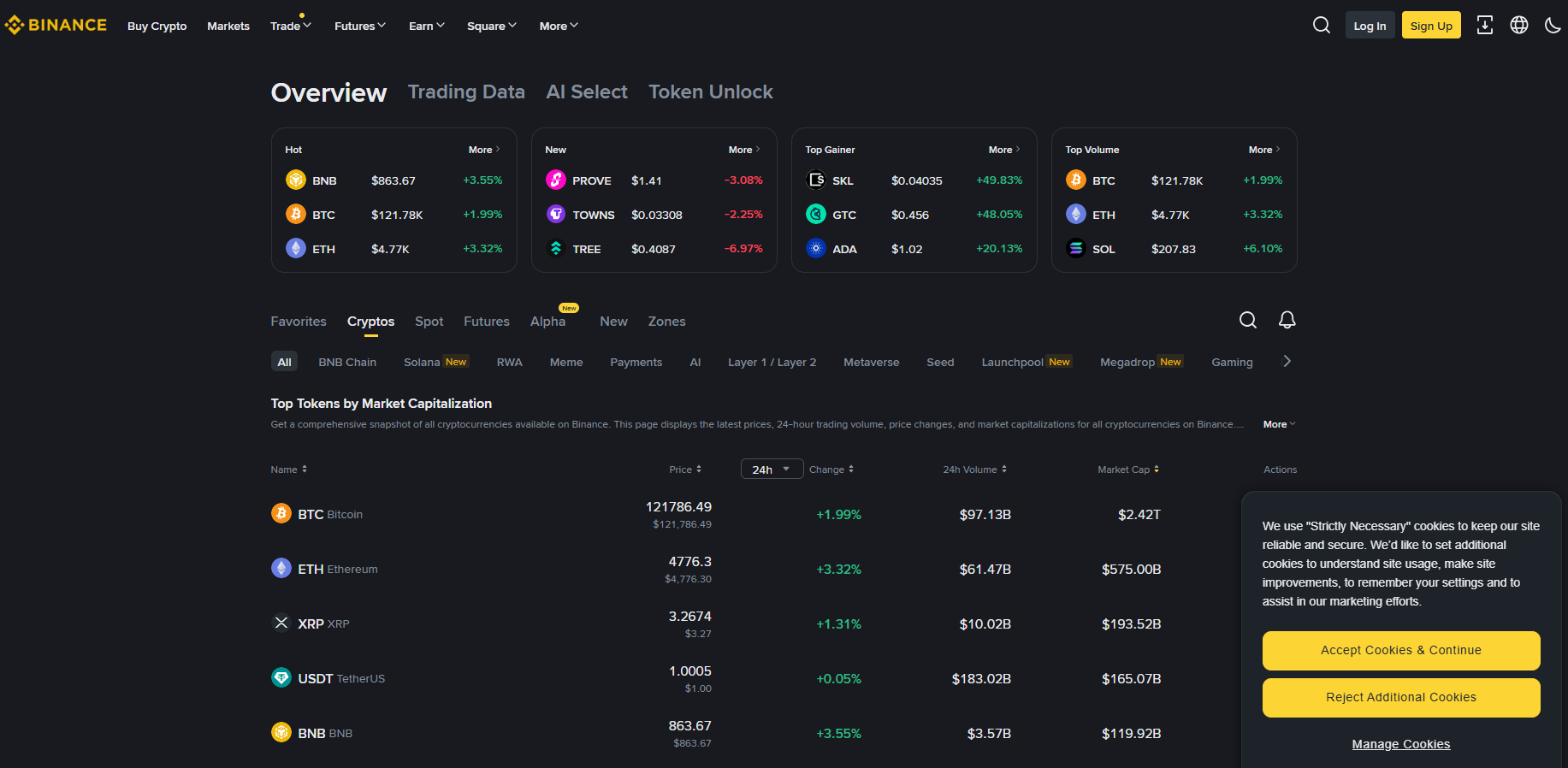Click the market table search icon
1568x768 pixels.
(x=1248, y=320)
